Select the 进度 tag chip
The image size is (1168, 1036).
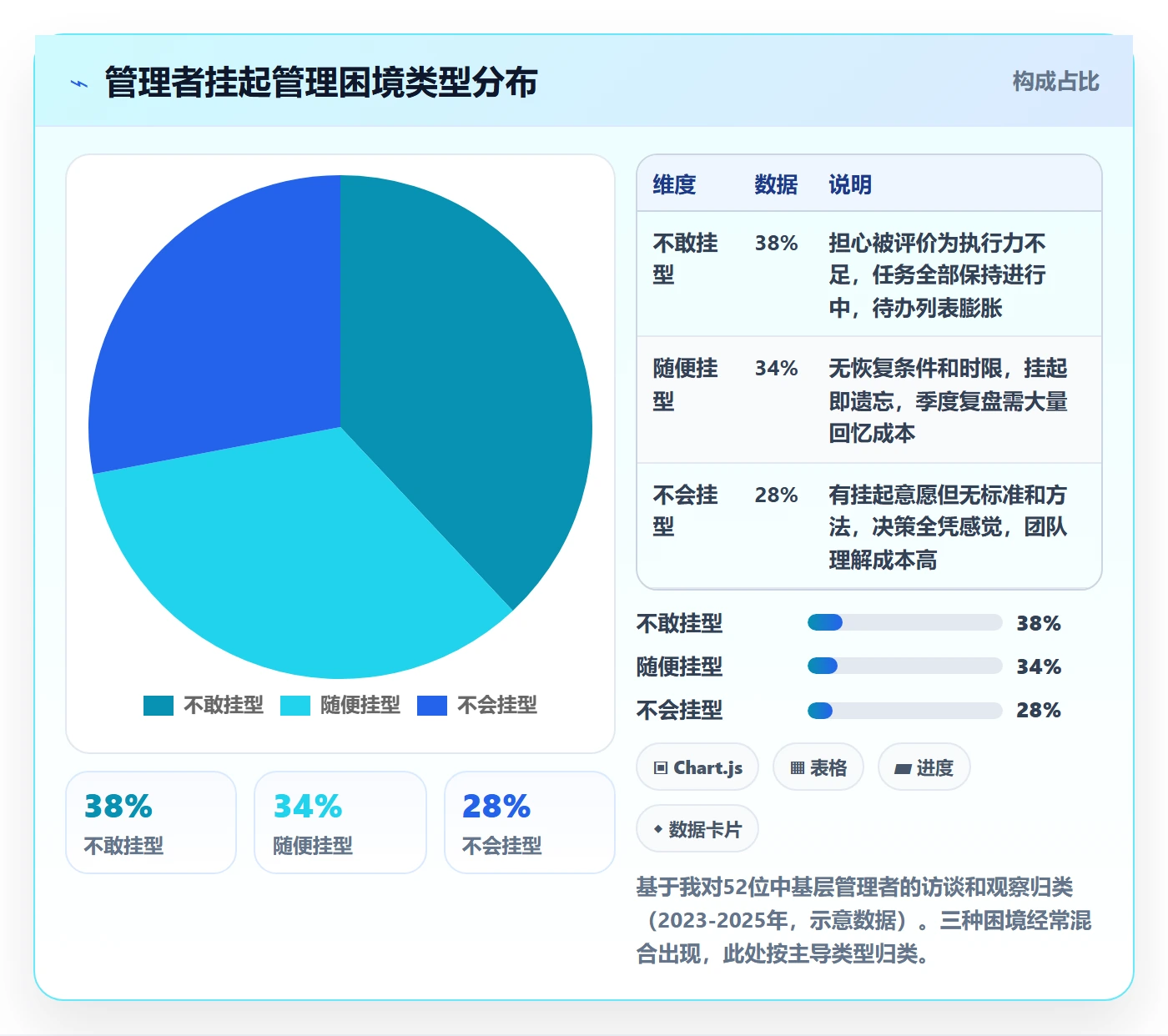pos(924,767)
